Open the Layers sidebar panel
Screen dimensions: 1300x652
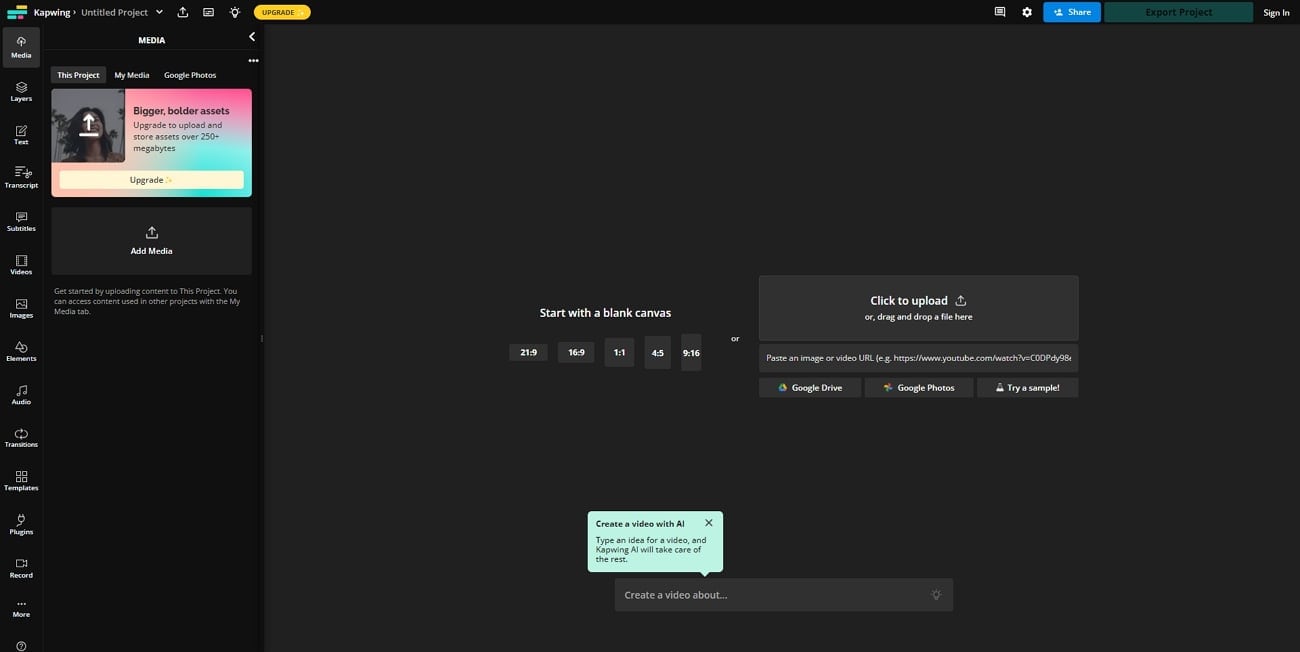[x=21, y=91]
